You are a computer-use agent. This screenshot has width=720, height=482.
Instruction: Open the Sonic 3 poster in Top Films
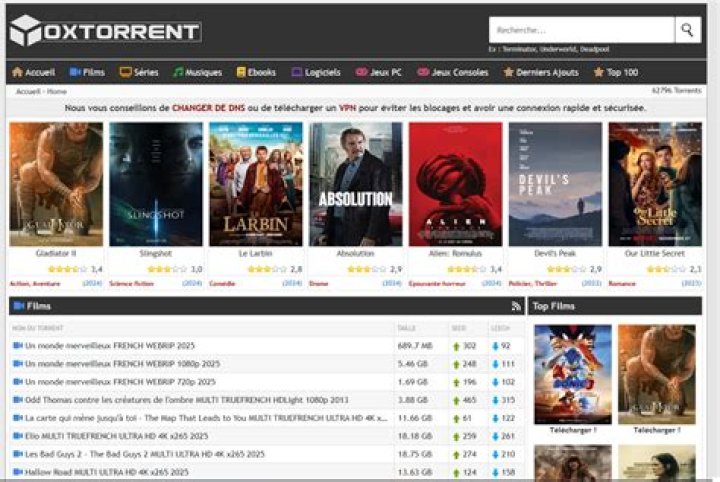pyautogui.click(x=573, y=375)
